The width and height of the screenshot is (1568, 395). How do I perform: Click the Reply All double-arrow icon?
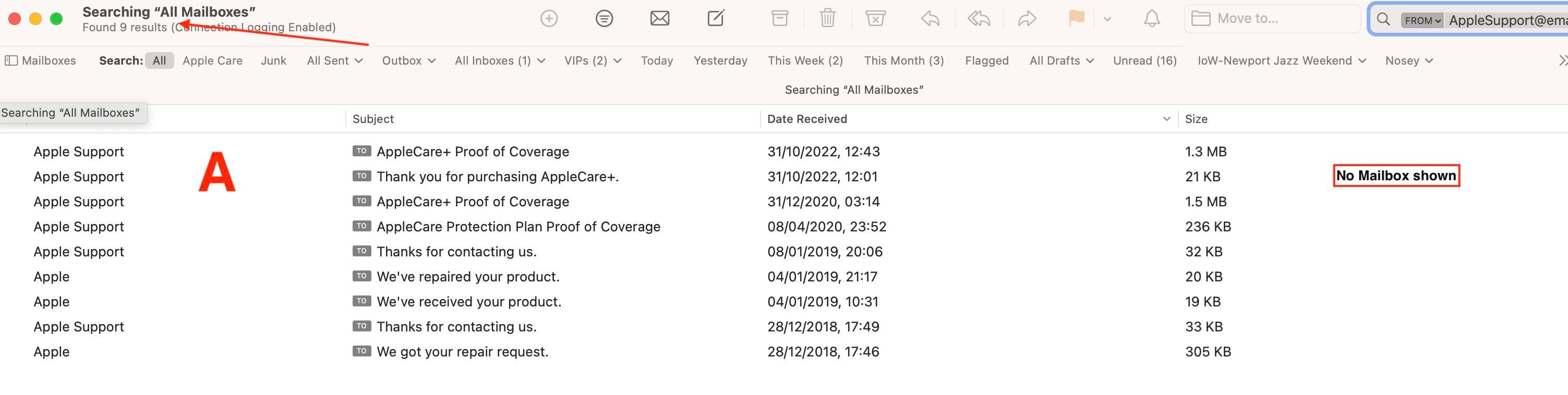tap(979, 19)
